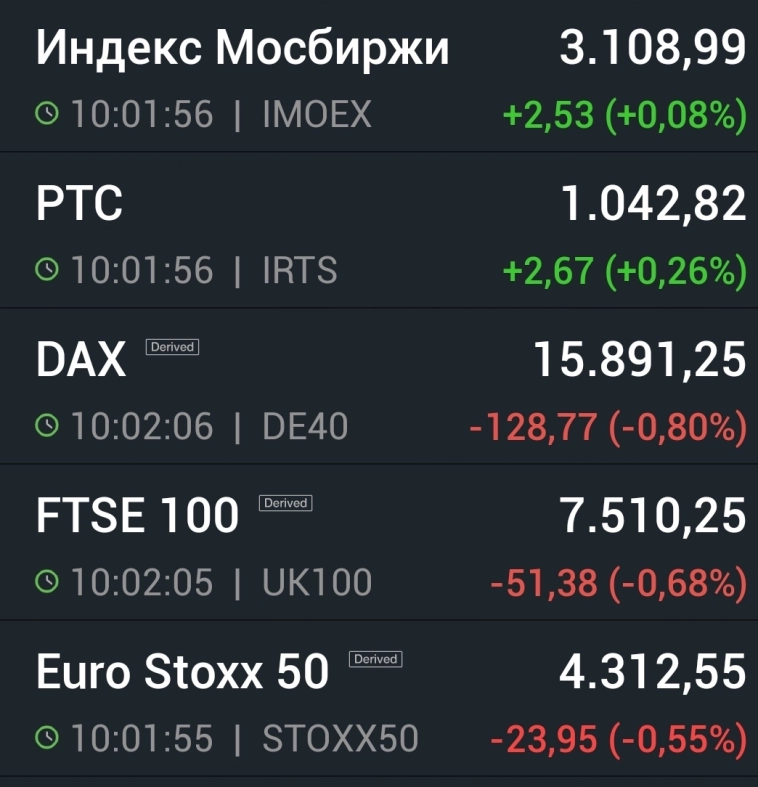The width and height of the screenshot is (758, 787).
Task: Click the Derived badge next to DAX
Action: [x=172, y=347]
